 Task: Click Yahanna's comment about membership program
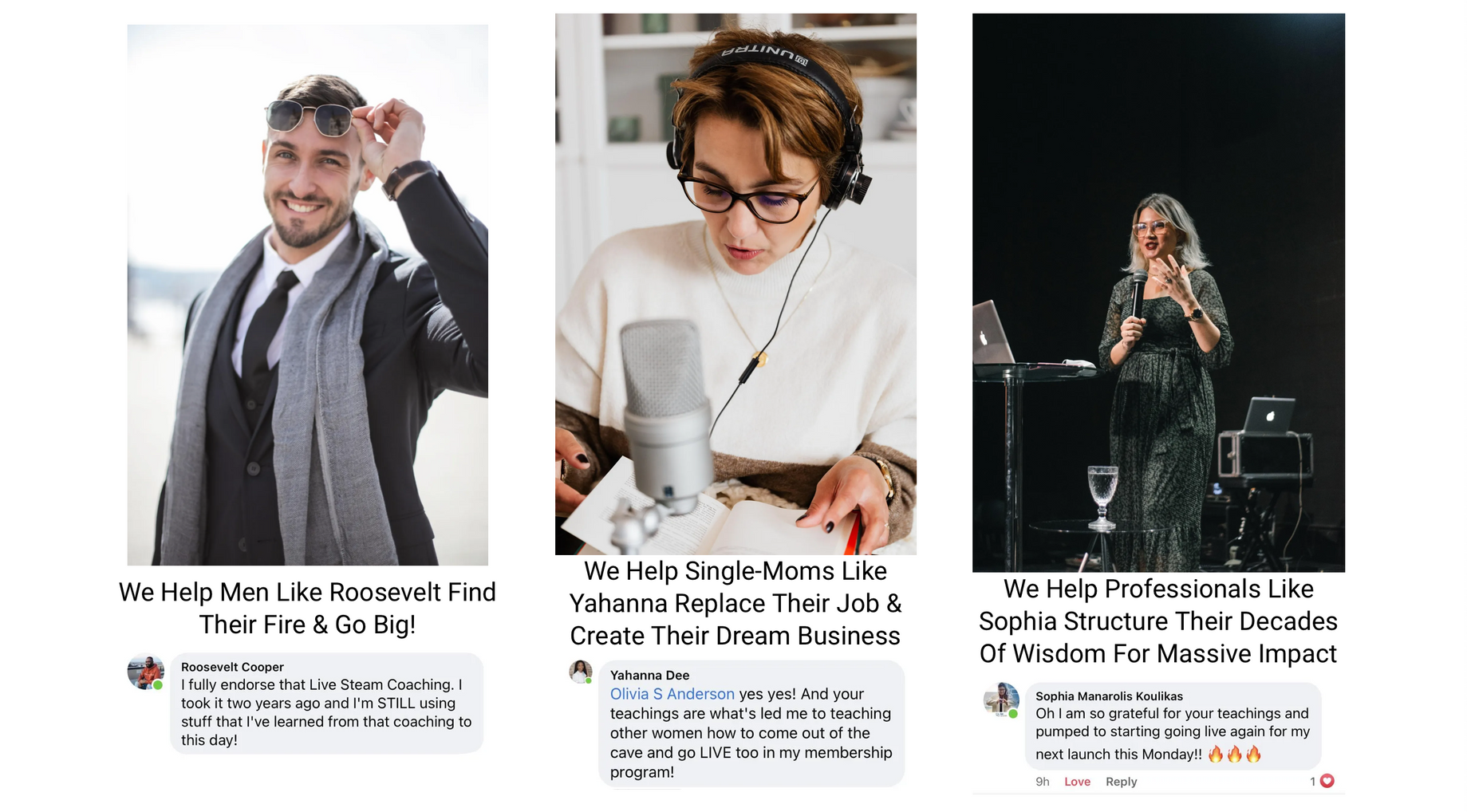pyautogui.click(x=751, y=723)
